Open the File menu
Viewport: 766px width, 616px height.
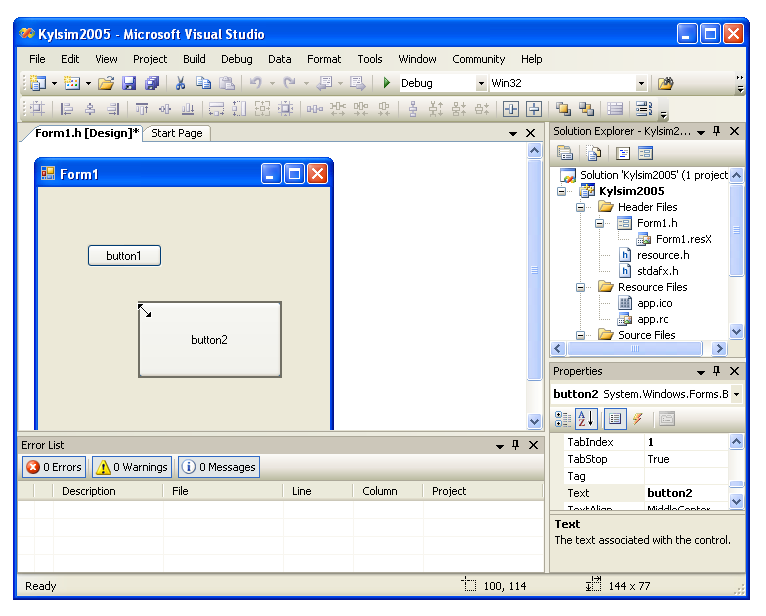(37, 59)
